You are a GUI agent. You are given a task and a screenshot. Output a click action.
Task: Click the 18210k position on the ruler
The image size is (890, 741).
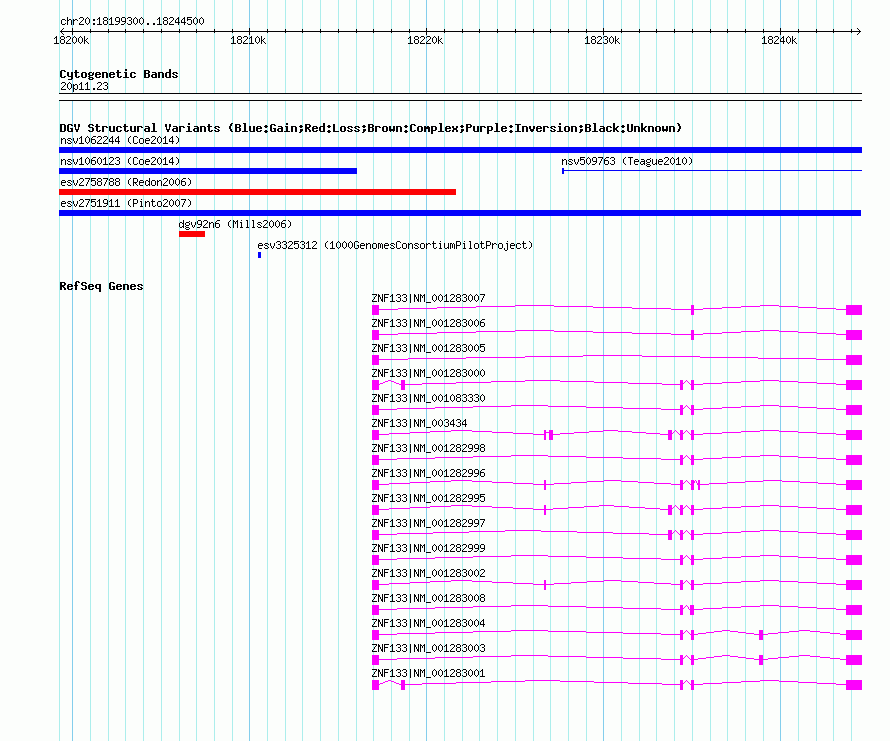click(x=248, y=40)
